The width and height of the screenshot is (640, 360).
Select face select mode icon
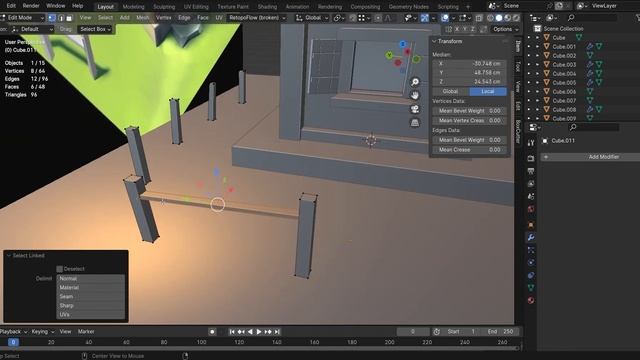69,18
